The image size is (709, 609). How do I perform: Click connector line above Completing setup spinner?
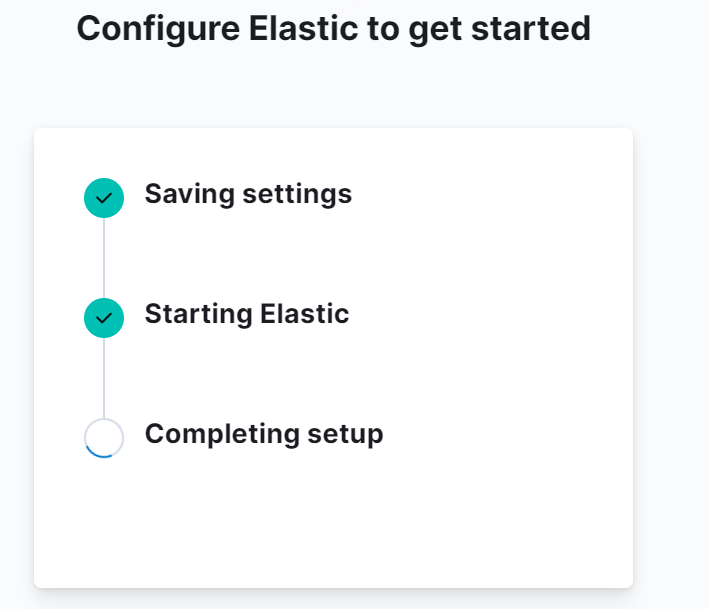pos(104,378)
